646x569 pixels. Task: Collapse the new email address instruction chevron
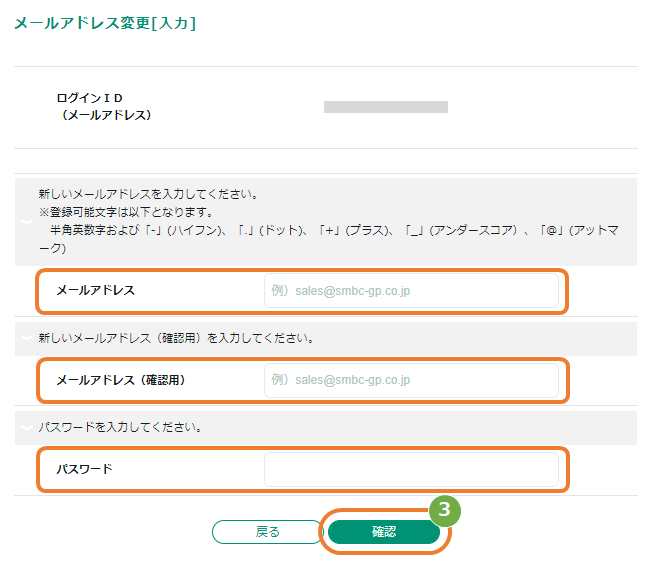click(27, 222)
